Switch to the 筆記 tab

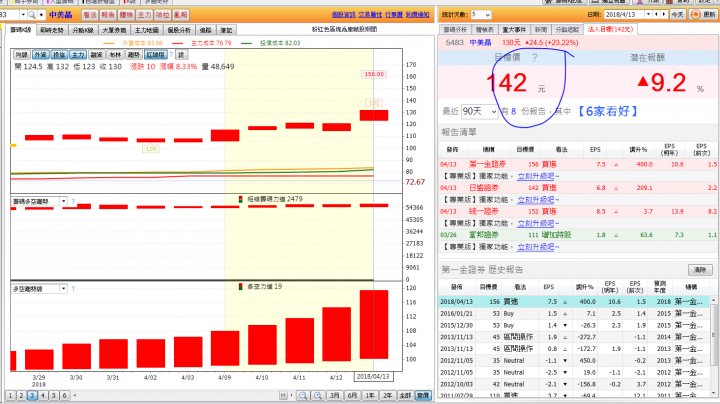tap(226, 30)
